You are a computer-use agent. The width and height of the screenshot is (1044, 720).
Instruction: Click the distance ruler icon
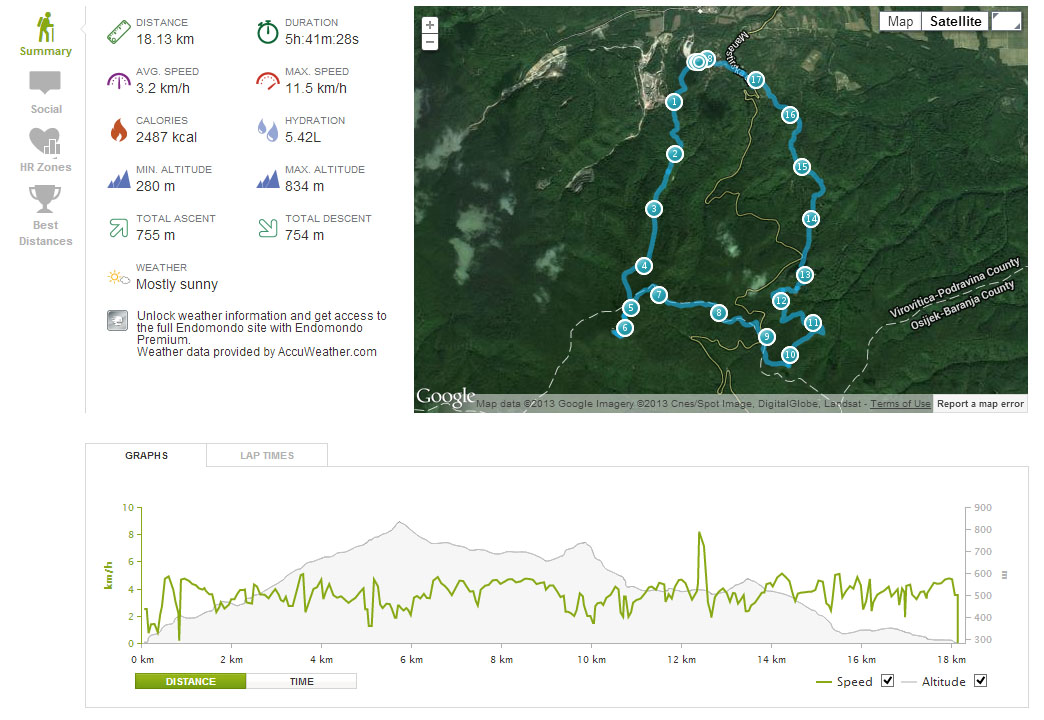coord(119,32)
